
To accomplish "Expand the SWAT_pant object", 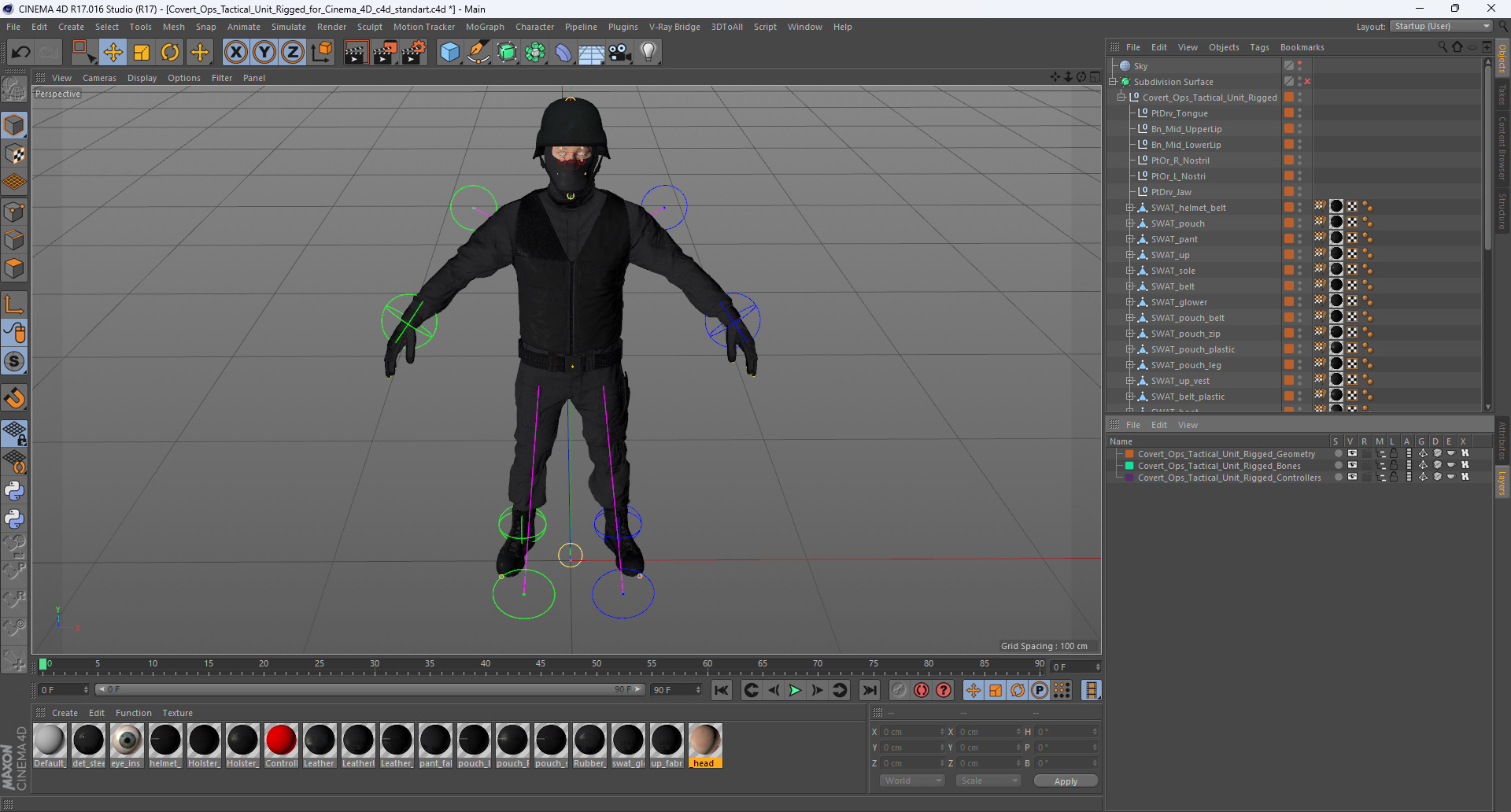I will coord(1130,239).
